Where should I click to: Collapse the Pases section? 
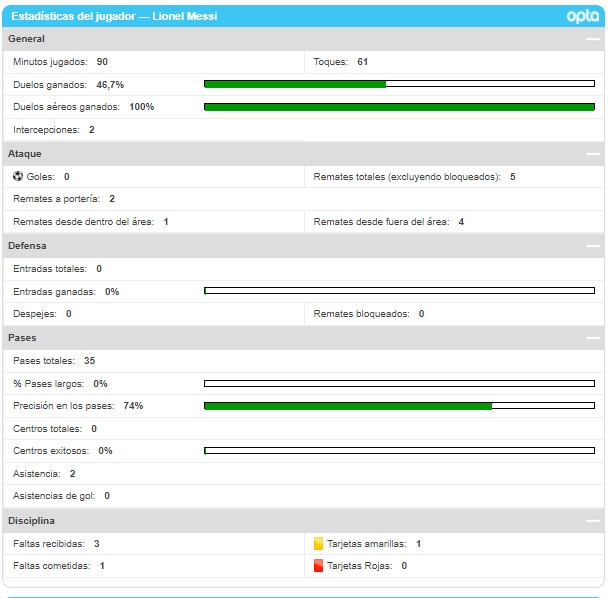[x=592, y=338]
